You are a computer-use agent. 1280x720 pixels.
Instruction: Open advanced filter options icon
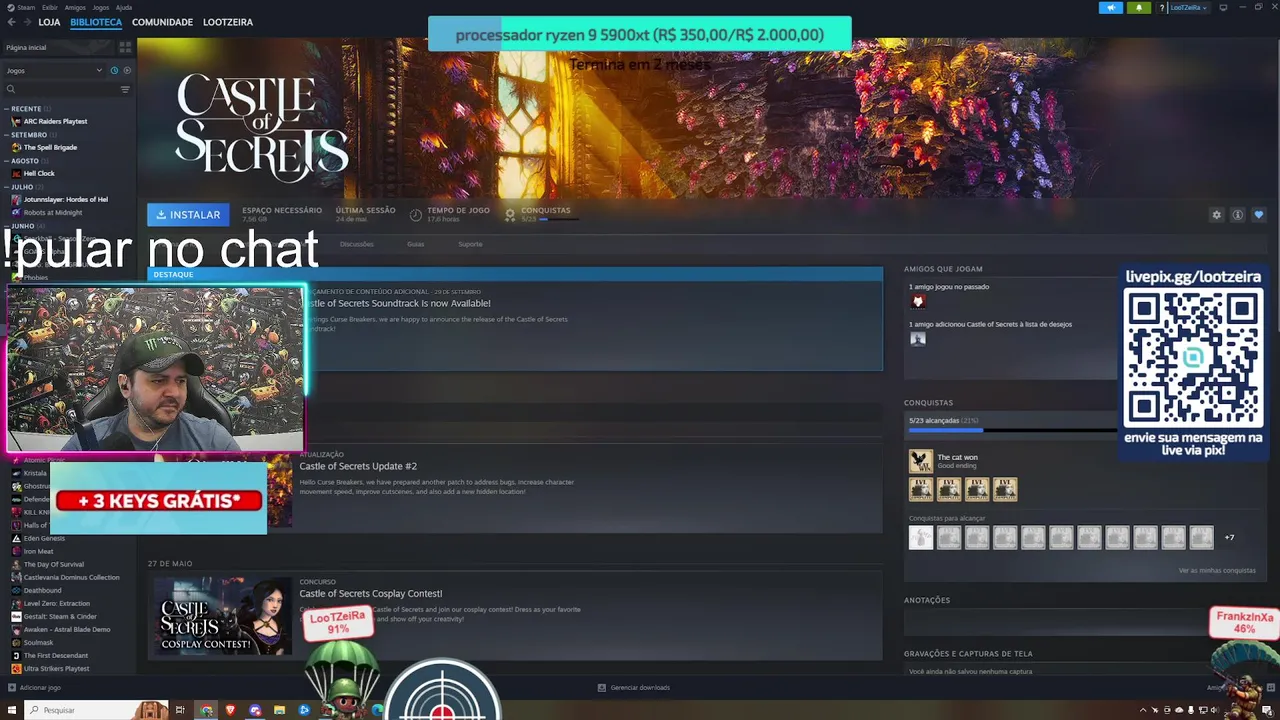tap(125, 89)
